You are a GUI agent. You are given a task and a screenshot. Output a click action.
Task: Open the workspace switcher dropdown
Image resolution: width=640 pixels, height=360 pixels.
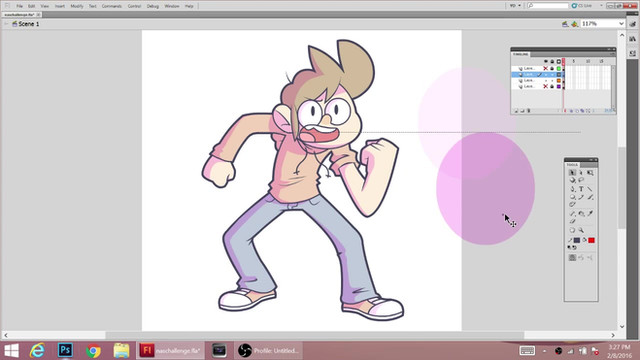[516, 6]
